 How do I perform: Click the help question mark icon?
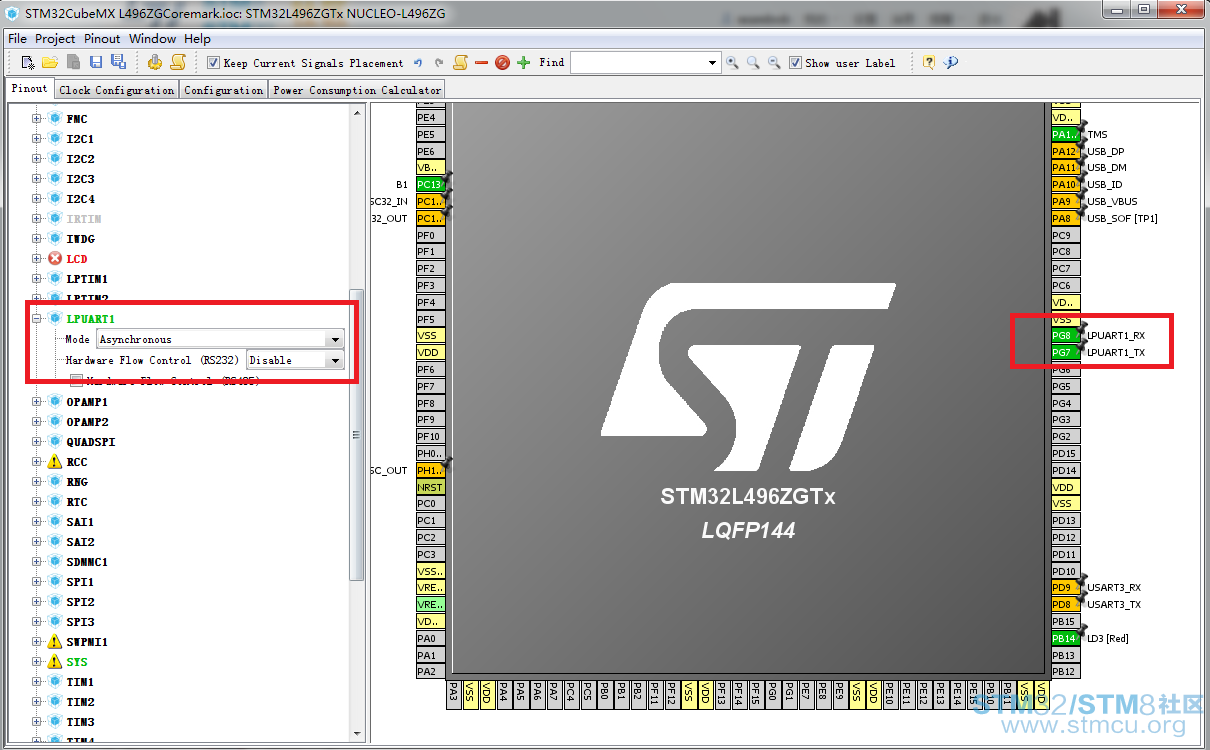(929, 62)
